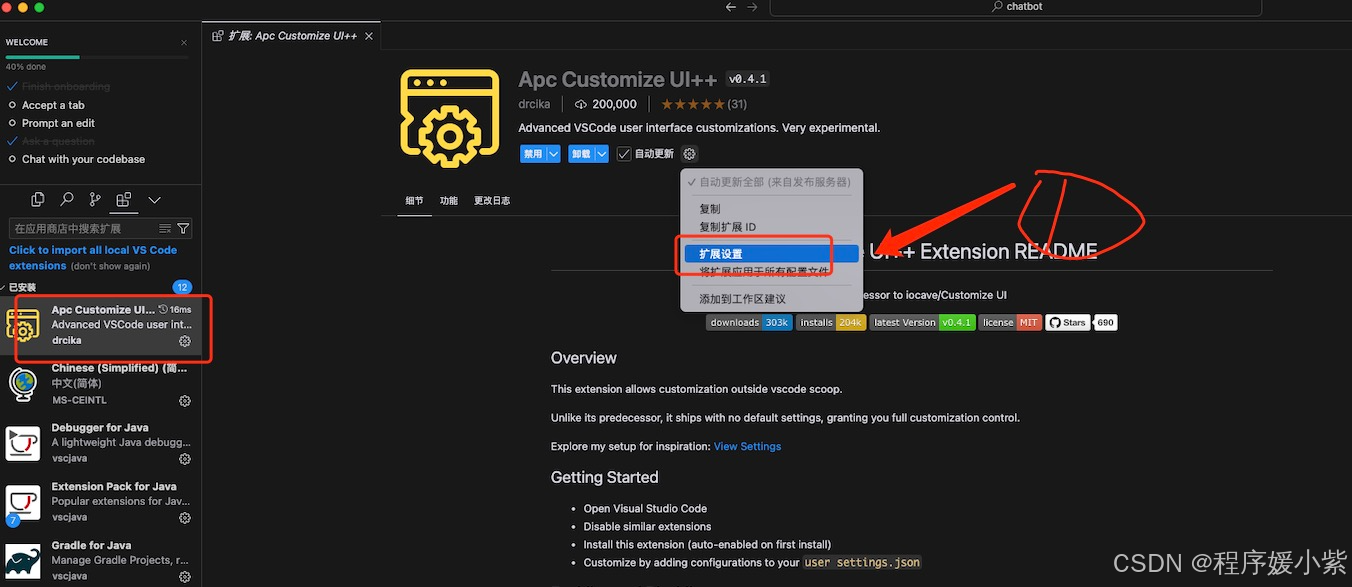Select the Accept a tab onboarding step
Image resolution: width=1352 pixels, height=587 pixels.
pyautogui.click(x=53, y=105)
